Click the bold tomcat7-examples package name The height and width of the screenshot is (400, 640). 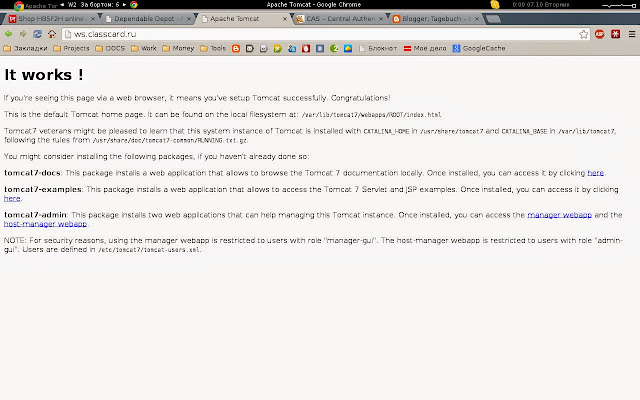tap(43, 189)
